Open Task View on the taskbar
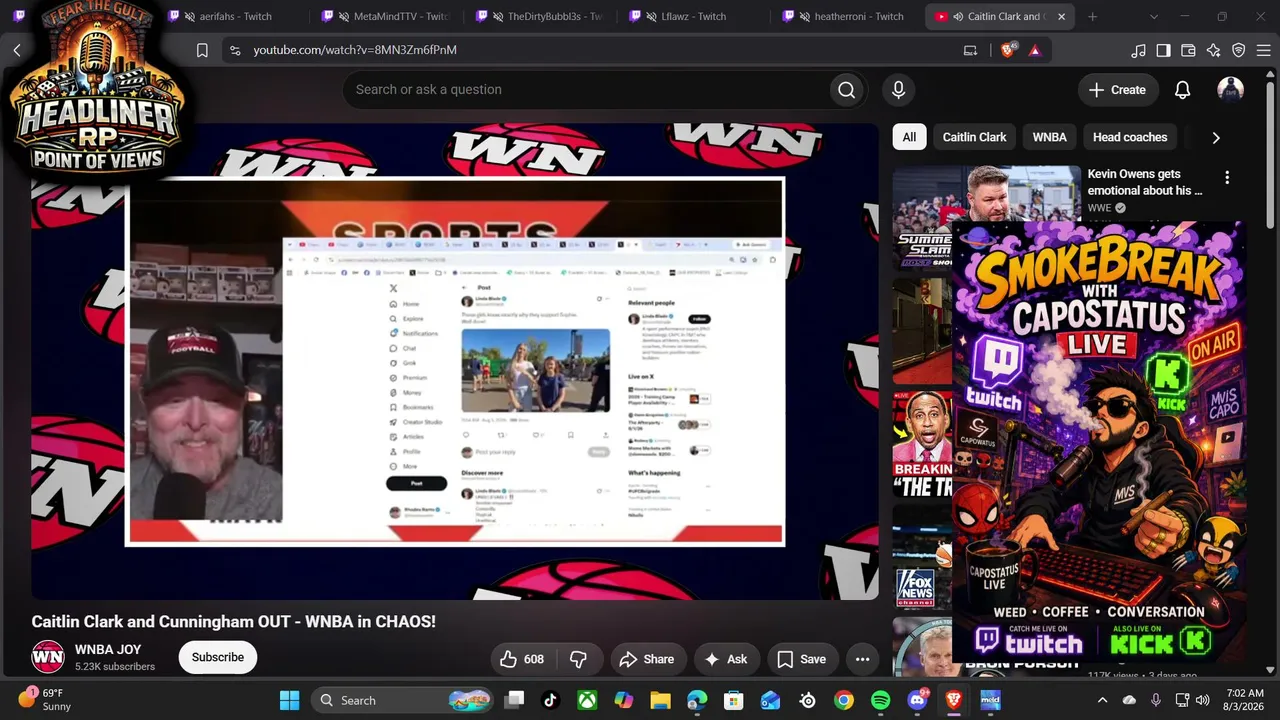The height and width of the screenshot is (720, 1280). click(514, 700)
